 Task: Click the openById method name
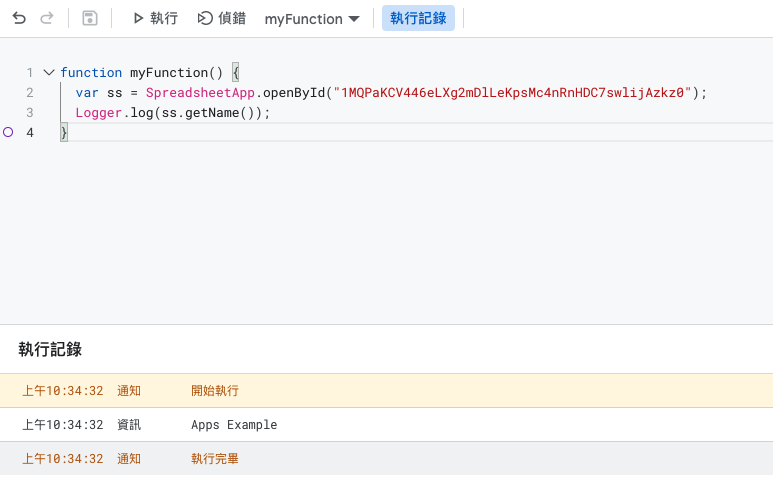pos(290,93)
